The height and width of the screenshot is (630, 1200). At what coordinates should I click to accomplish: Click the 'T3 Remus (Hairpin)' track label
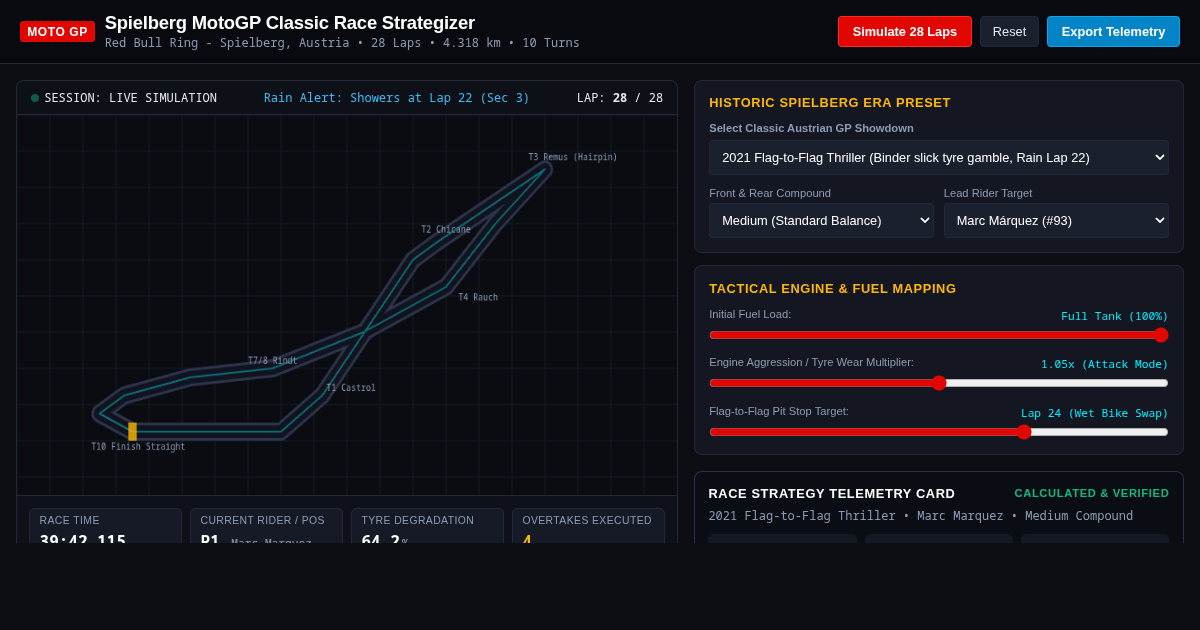tap(573, 157)
